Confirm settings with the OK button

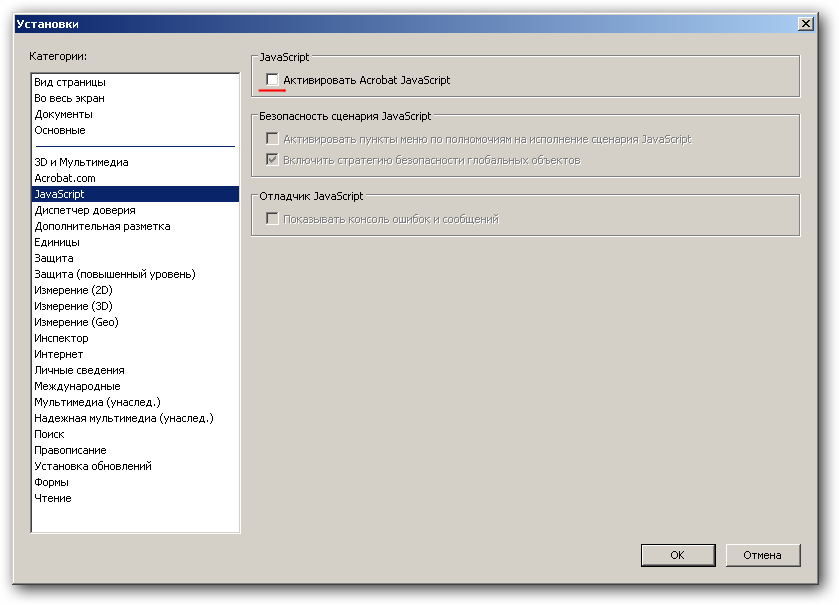click(678, 555)
